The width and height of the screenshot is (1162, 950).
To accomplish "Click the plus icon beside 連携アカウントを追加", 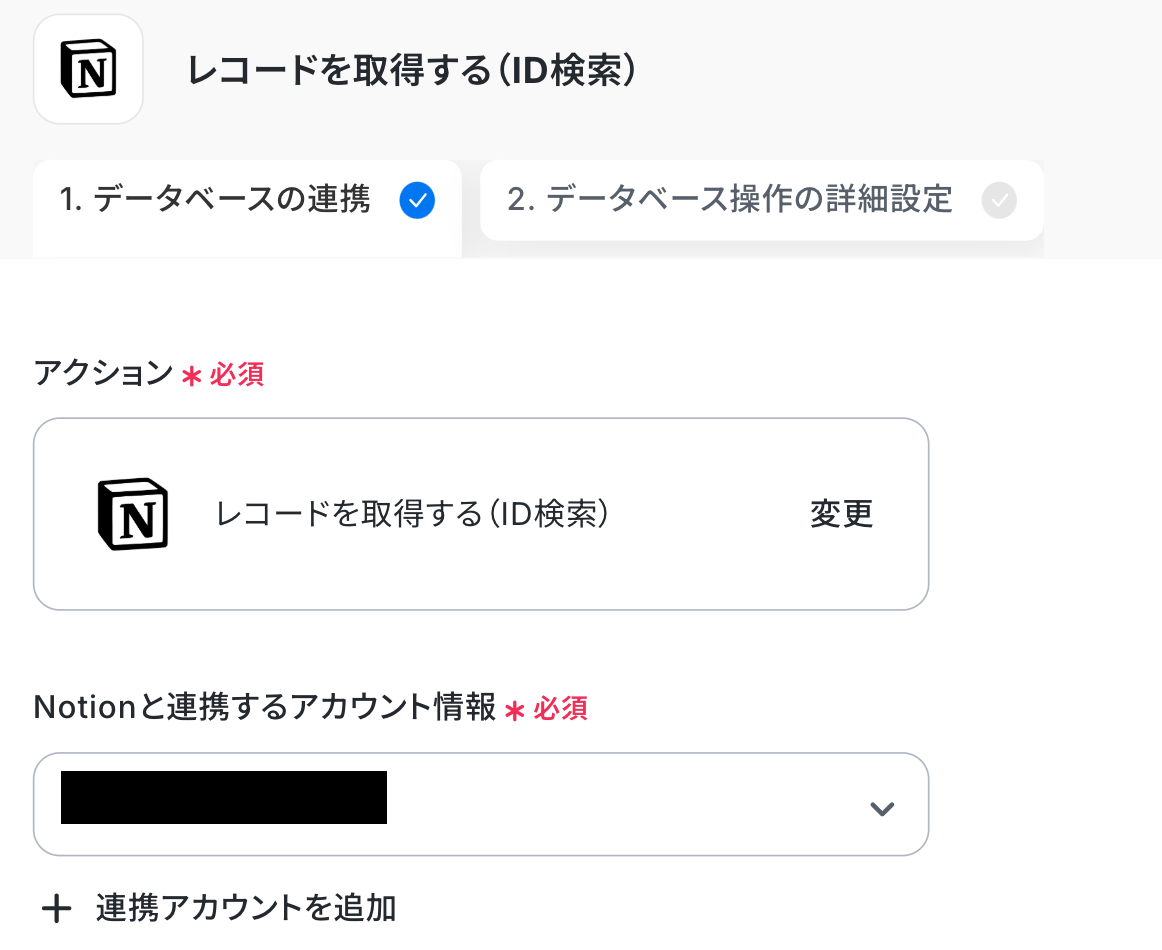I will [x=56, y=909].
